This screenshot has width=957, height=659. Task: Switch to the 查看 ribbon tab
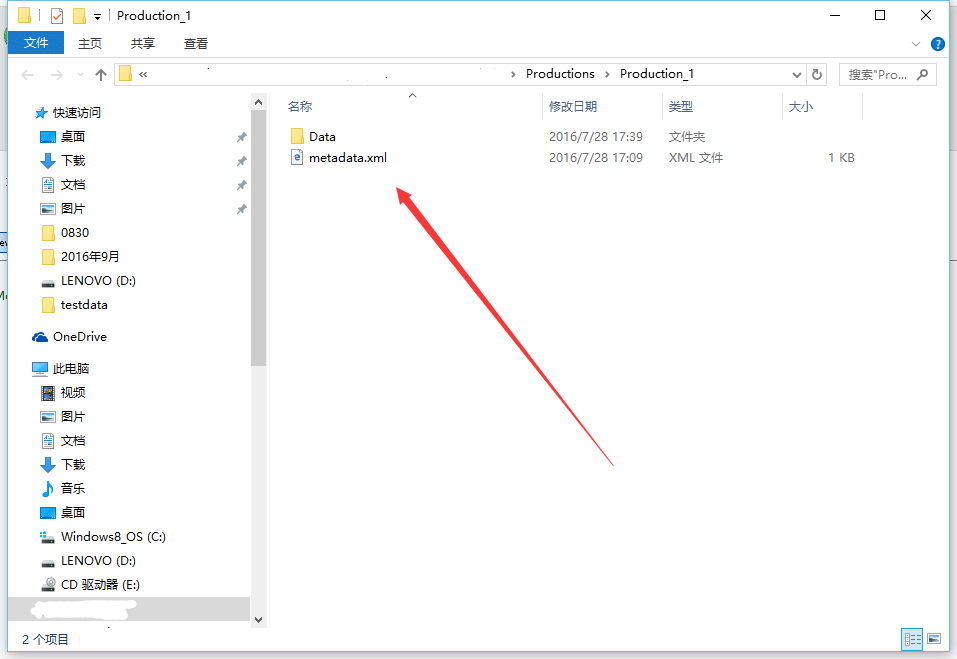(x=196, y=43)
